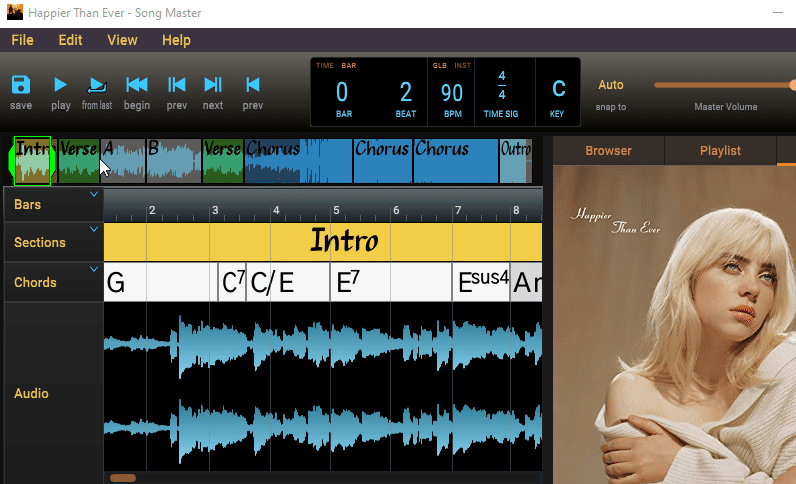
Task: Click the Song Master app icon in title bar
Action: [15, 12]
